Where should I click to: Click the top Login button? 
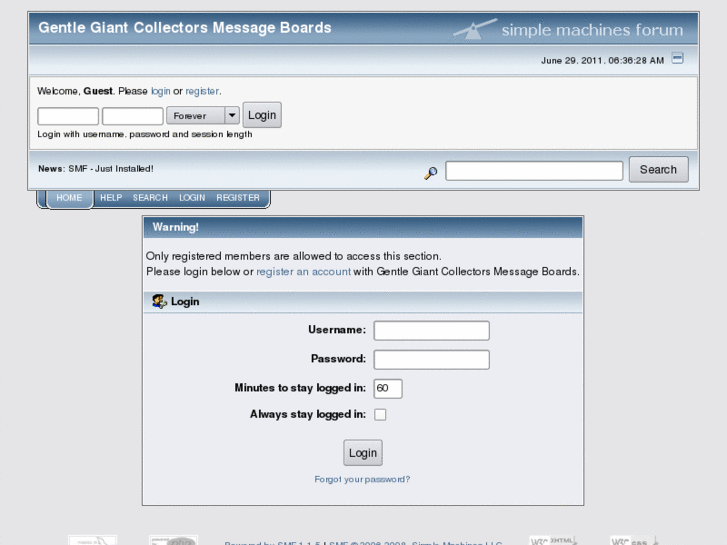(262, 115)
